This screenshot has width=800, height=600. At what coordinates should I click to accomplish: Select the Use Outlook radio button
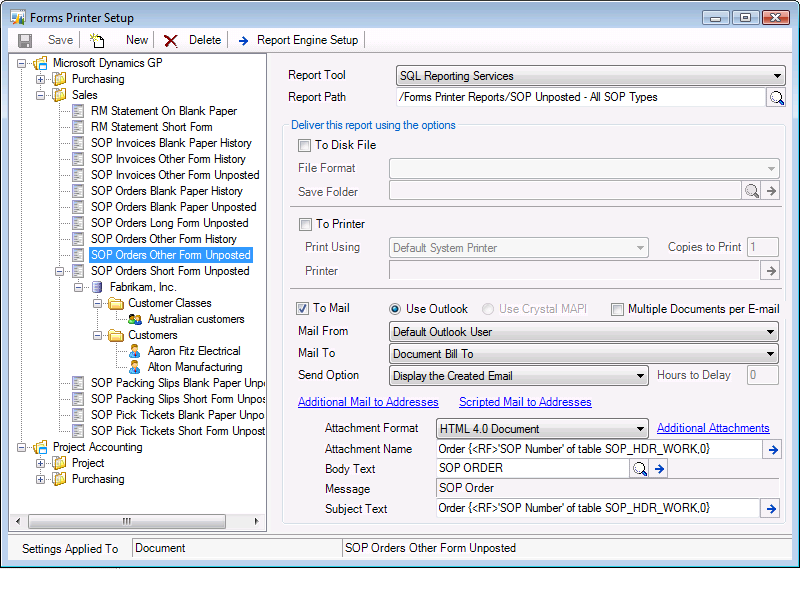tap(395, 310)
